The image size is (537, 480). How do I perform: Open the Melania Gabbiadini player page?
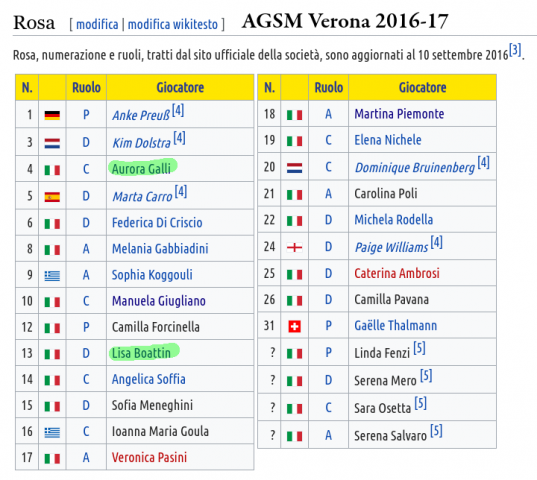160,249
